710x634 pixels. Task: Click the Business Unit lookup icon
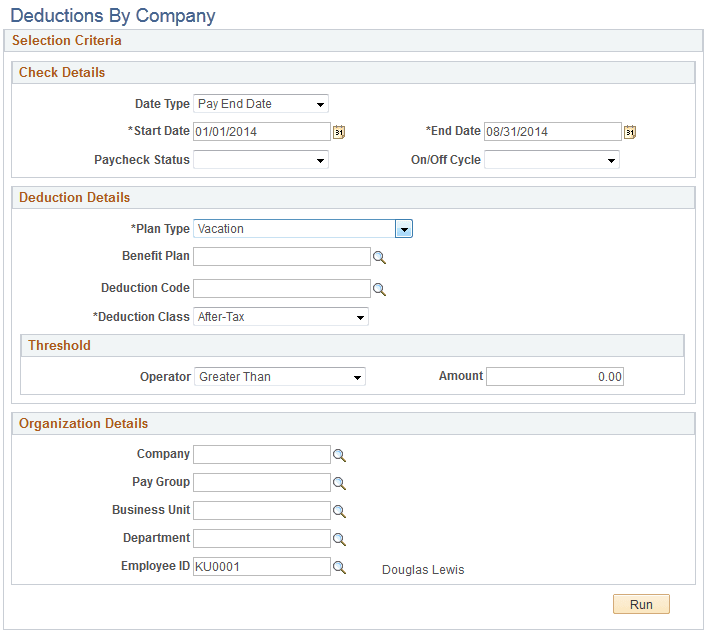339,511
